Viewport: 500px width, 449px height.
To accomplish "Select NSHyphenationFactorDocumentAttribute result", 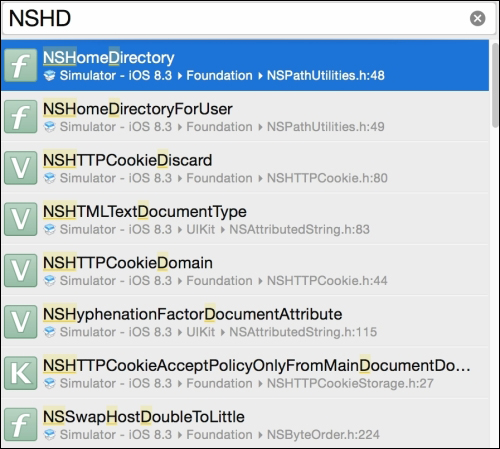I will point(245,322).
